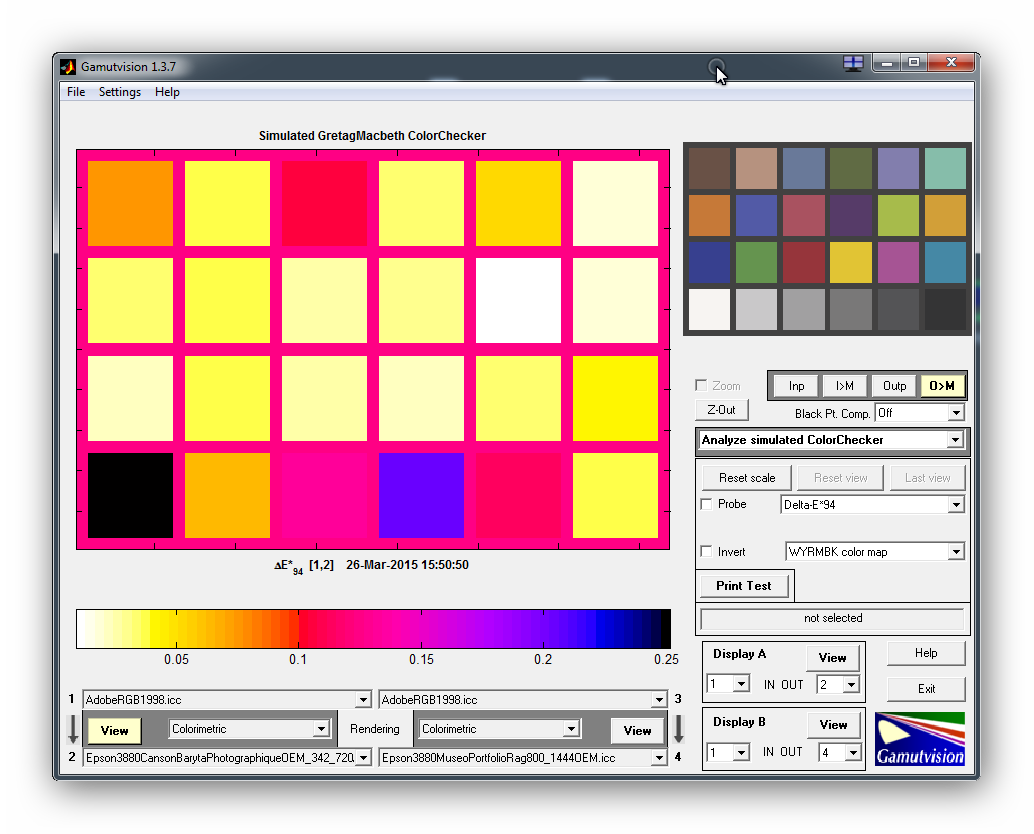Open the Delta-E*94 metric dropdown
The image size is (1034, 834).
pyautogui.click(x=873, y=505)
